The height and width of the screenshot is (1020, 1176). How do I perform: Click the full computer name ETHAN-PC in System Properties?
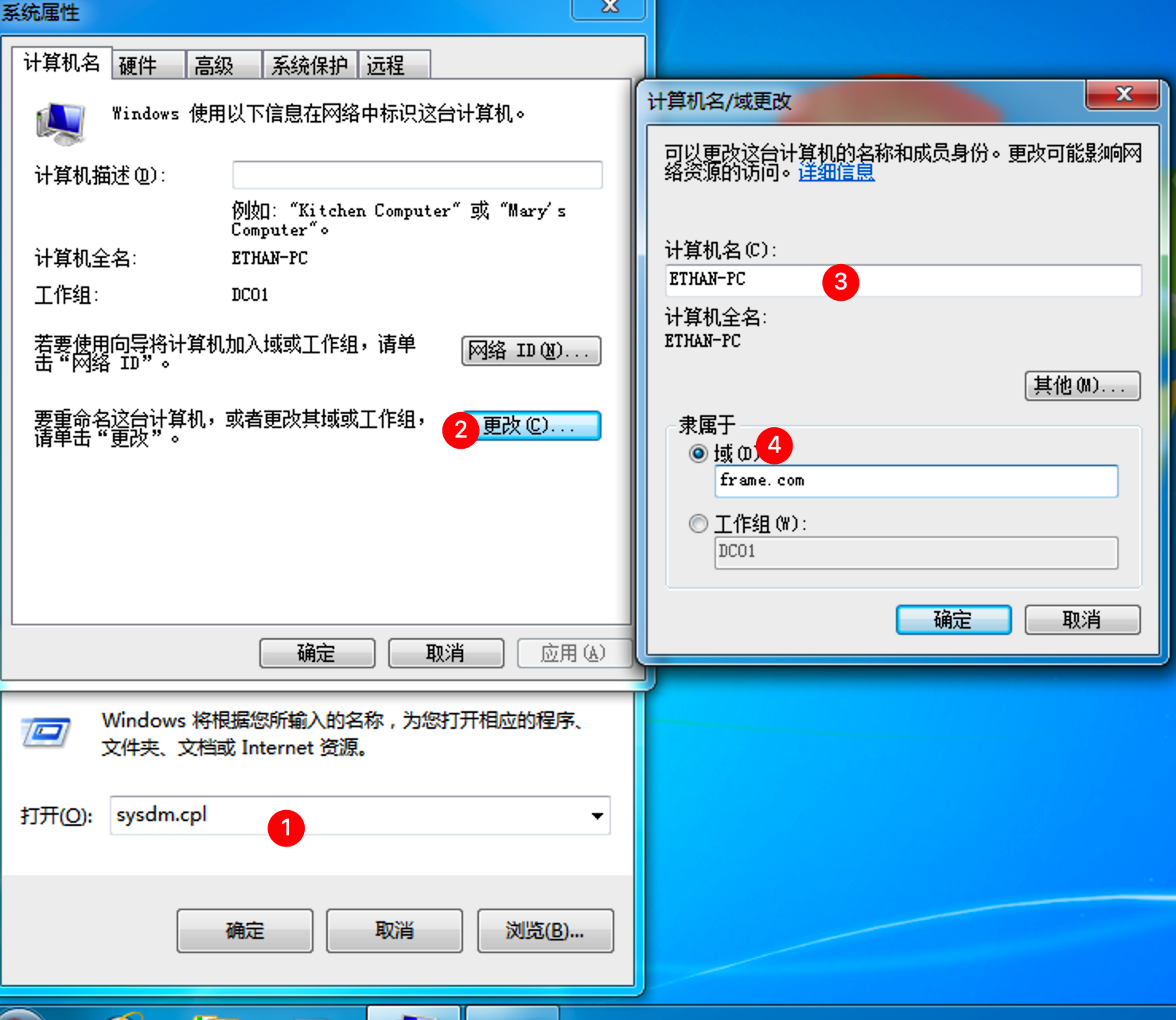(270, 259)
